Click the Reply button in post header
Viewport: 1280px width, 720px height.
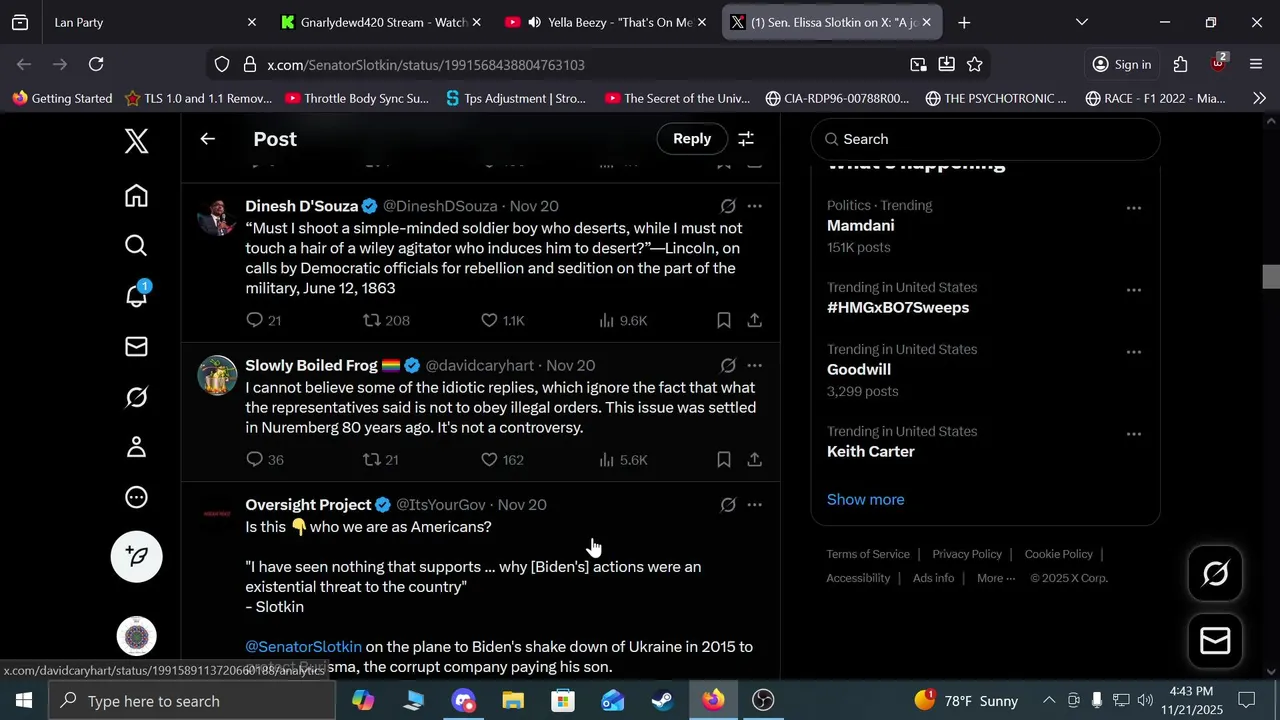point(692,139)
